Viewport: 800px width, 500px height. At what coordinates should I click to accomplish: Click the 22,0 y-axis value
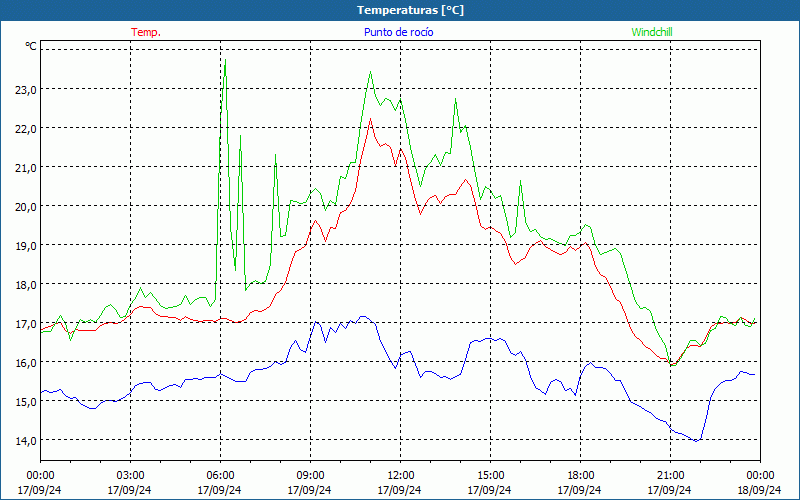point(26,129)
